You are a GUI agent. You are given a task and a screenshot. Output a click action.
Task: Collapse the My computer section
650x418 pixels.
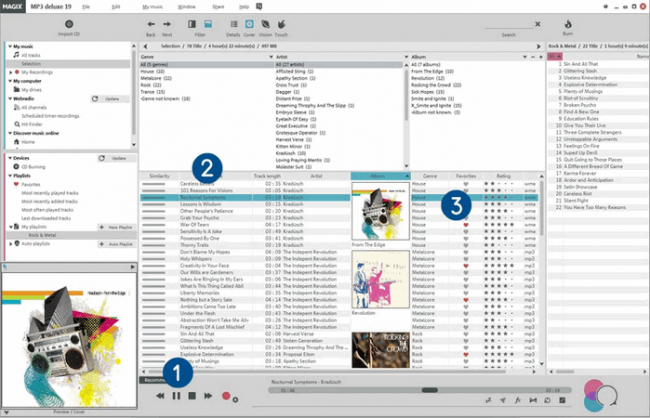pos(10,81)
